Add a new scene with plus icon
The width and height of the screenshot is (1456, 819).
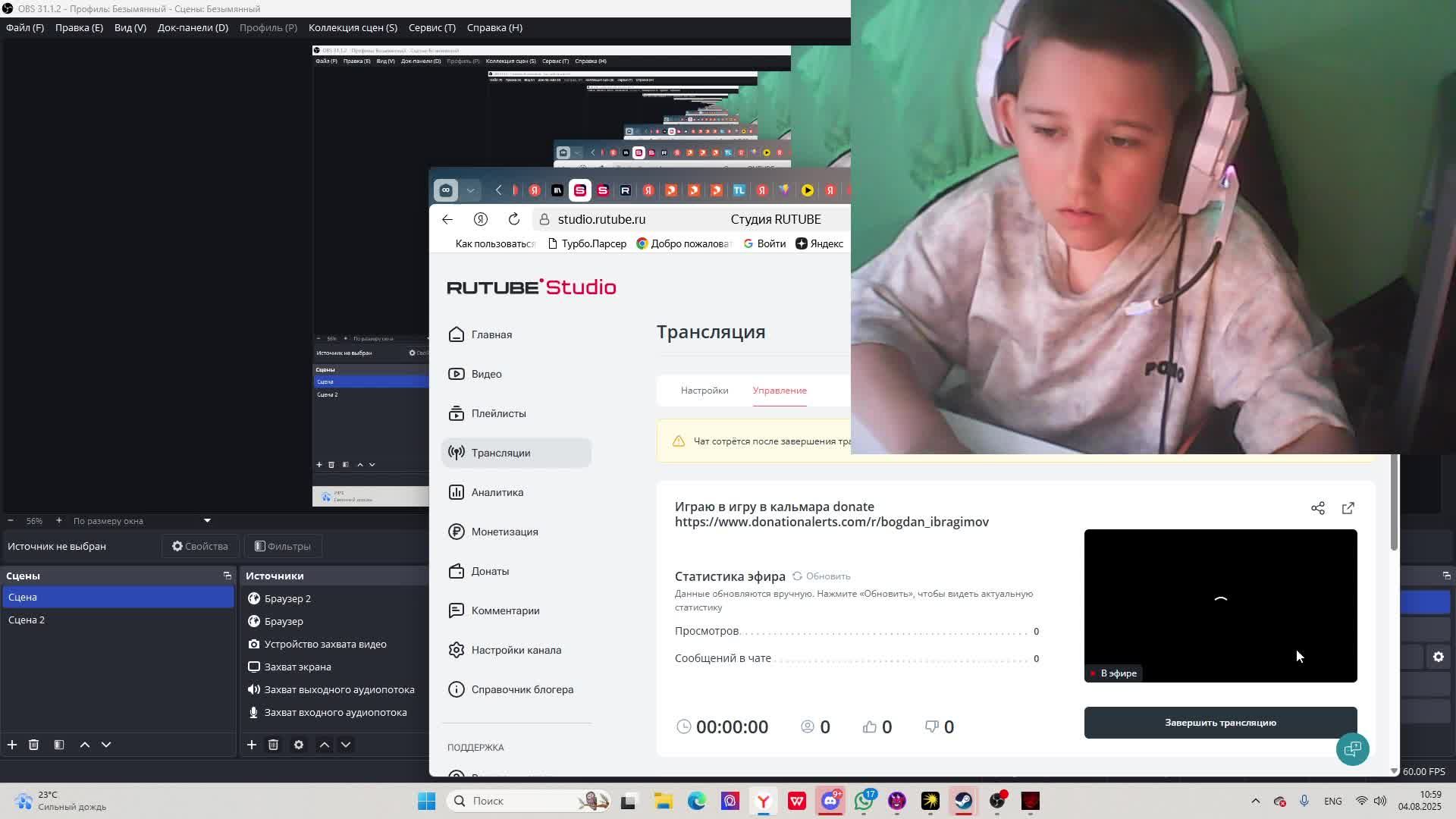coord(12,745)
